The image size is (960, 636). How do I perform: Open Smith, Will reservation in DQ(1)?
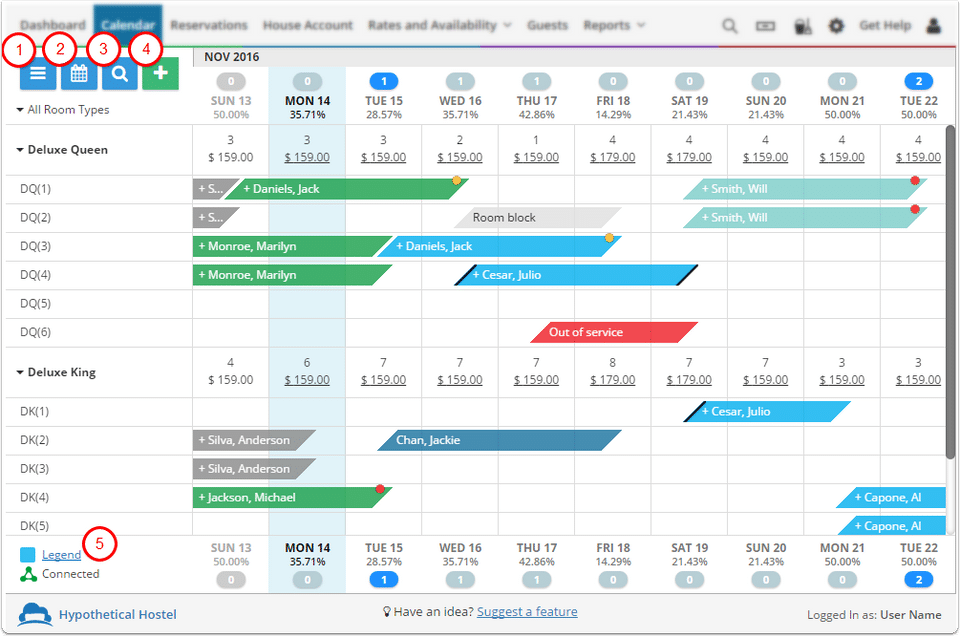point(805,189)
